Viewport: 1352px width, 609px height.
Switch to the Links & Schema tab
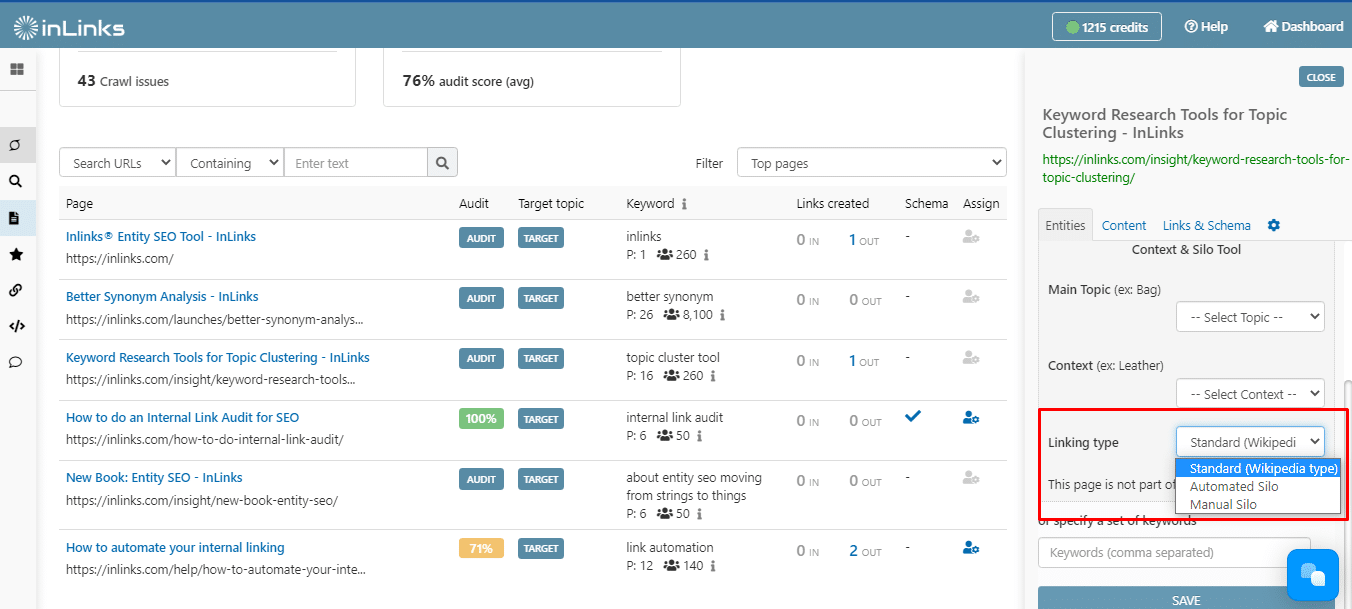1207,225
